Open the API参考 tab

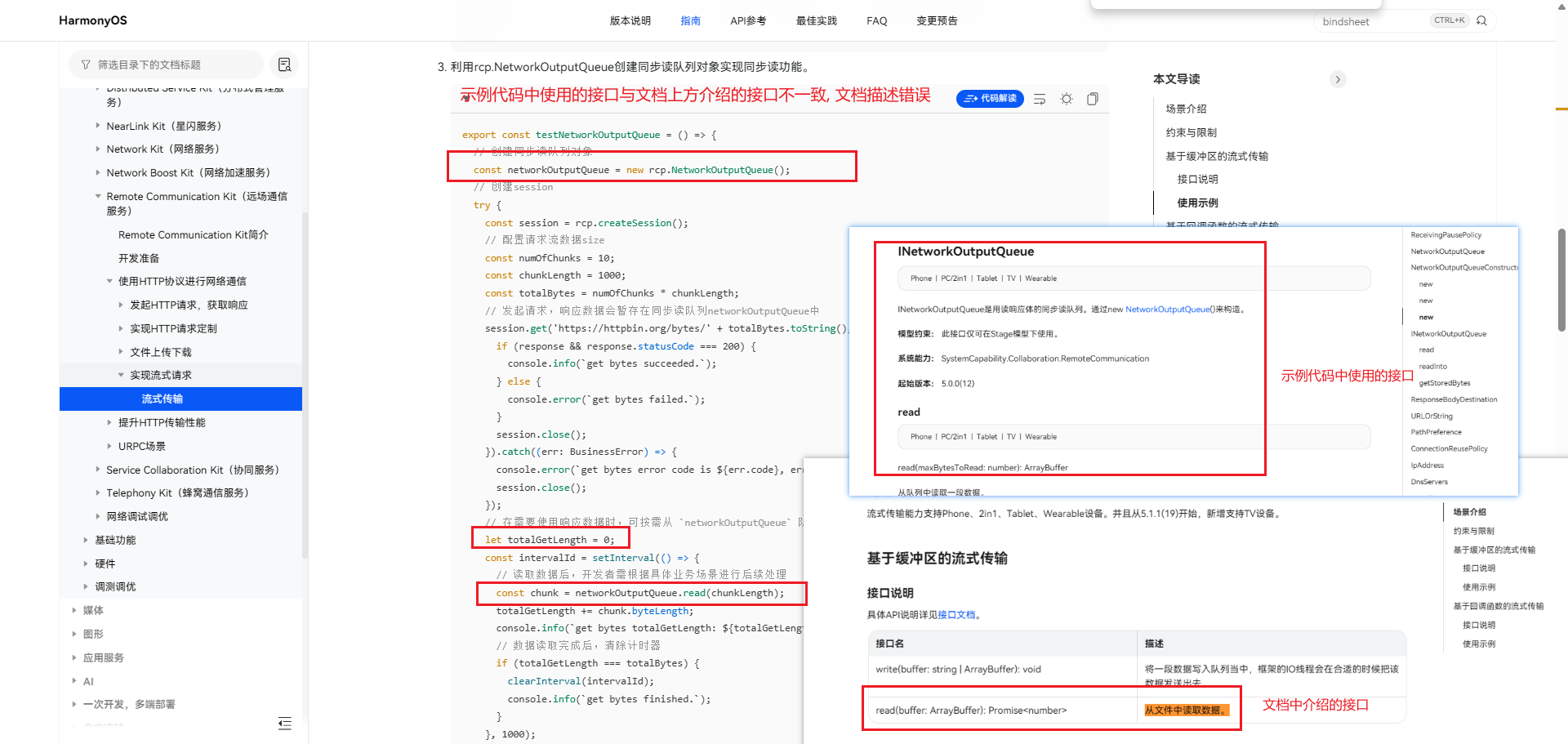pos(748,20)
